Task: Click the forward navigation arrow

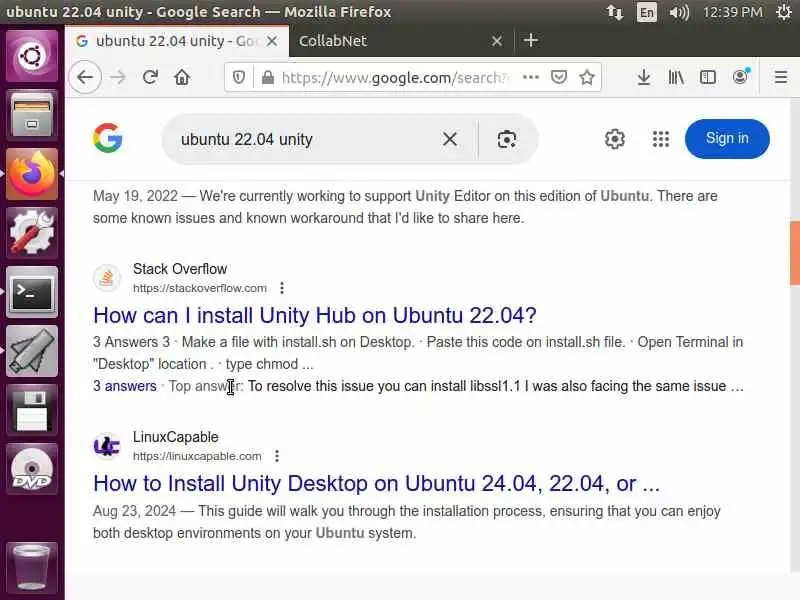Action: [x=118, y=78]
